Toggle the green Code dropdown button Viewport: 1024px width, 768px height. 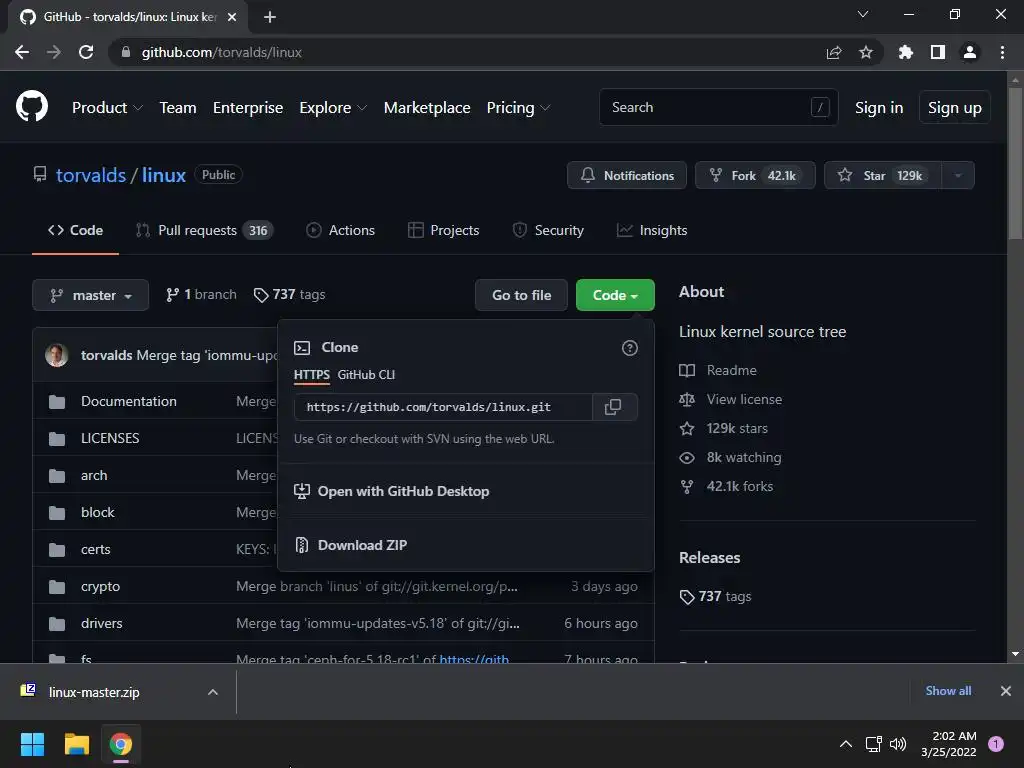615,295
